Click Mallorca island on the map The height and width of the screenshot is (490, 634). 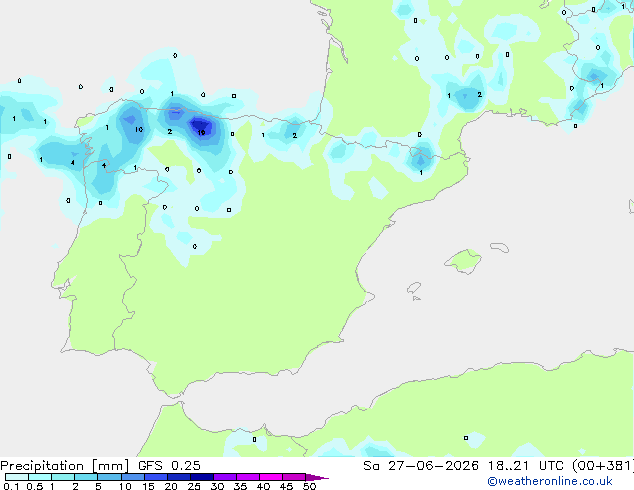click(464, 261)
